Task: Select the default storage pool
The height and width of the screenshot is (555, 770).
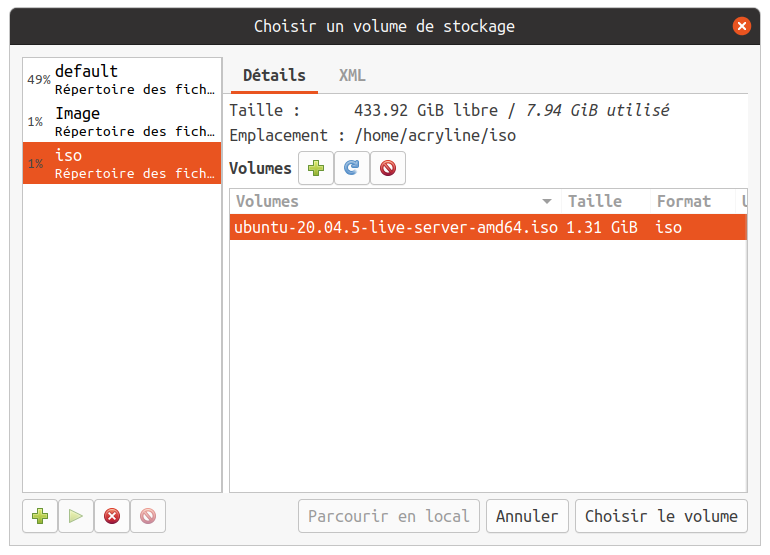Action: click(122, 80)
